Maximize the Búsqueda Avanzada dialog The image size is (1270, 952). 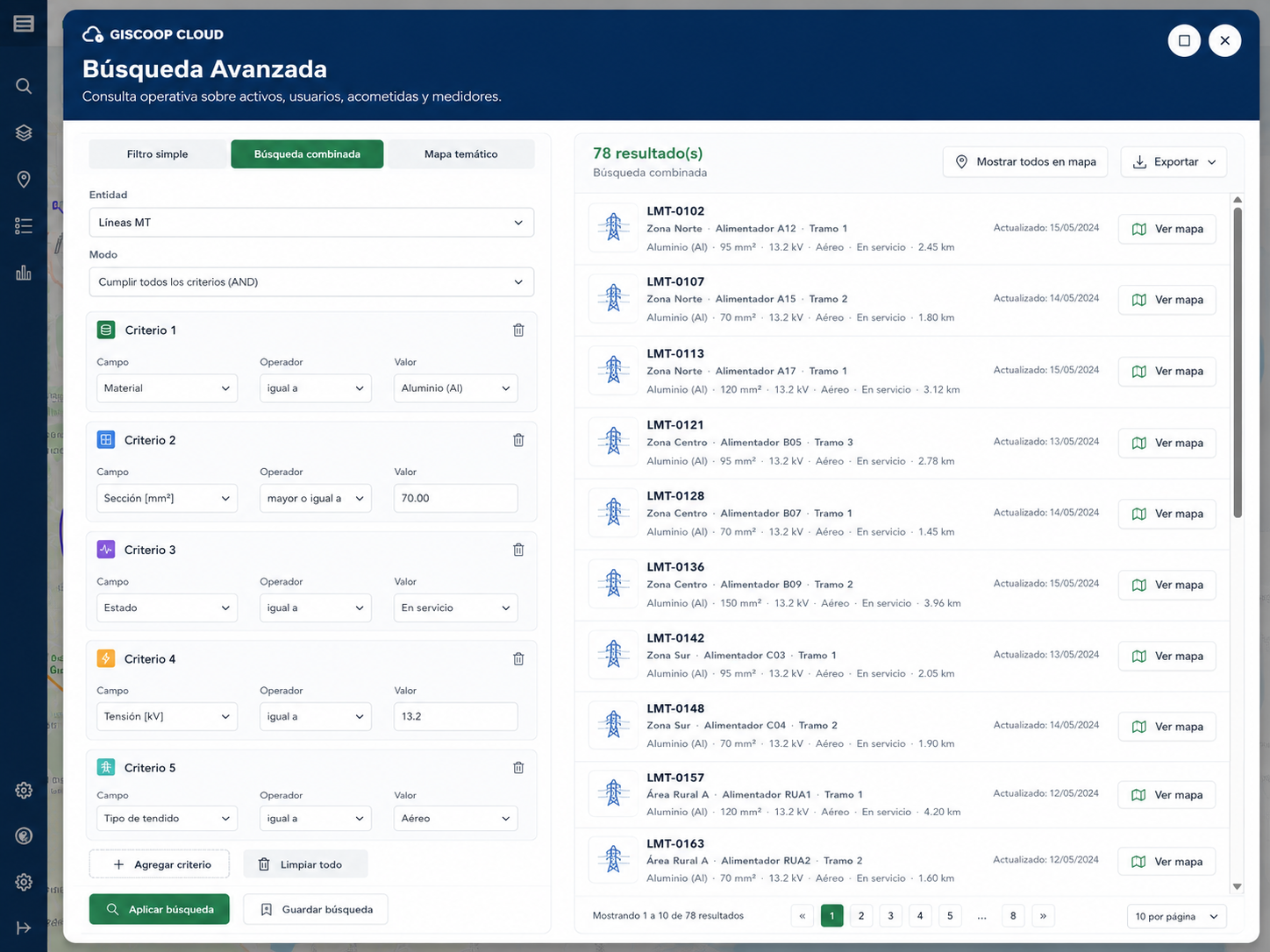coord(1184,40)
